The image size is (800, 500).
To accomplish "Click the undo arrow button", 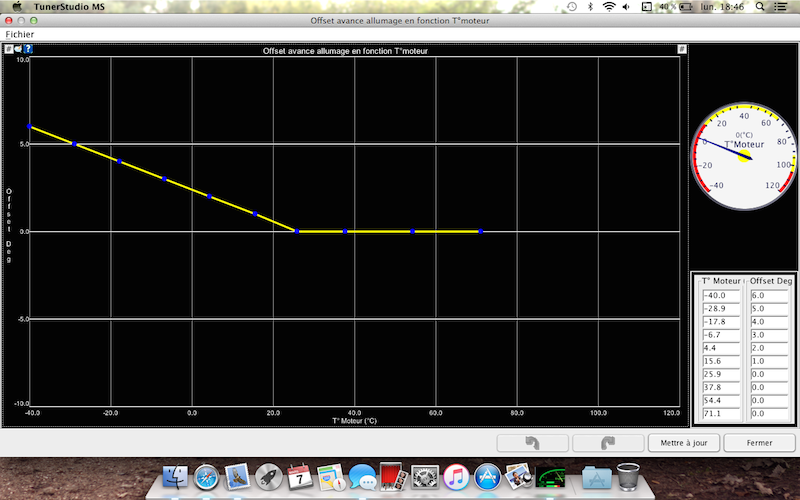I will (533, 443).
